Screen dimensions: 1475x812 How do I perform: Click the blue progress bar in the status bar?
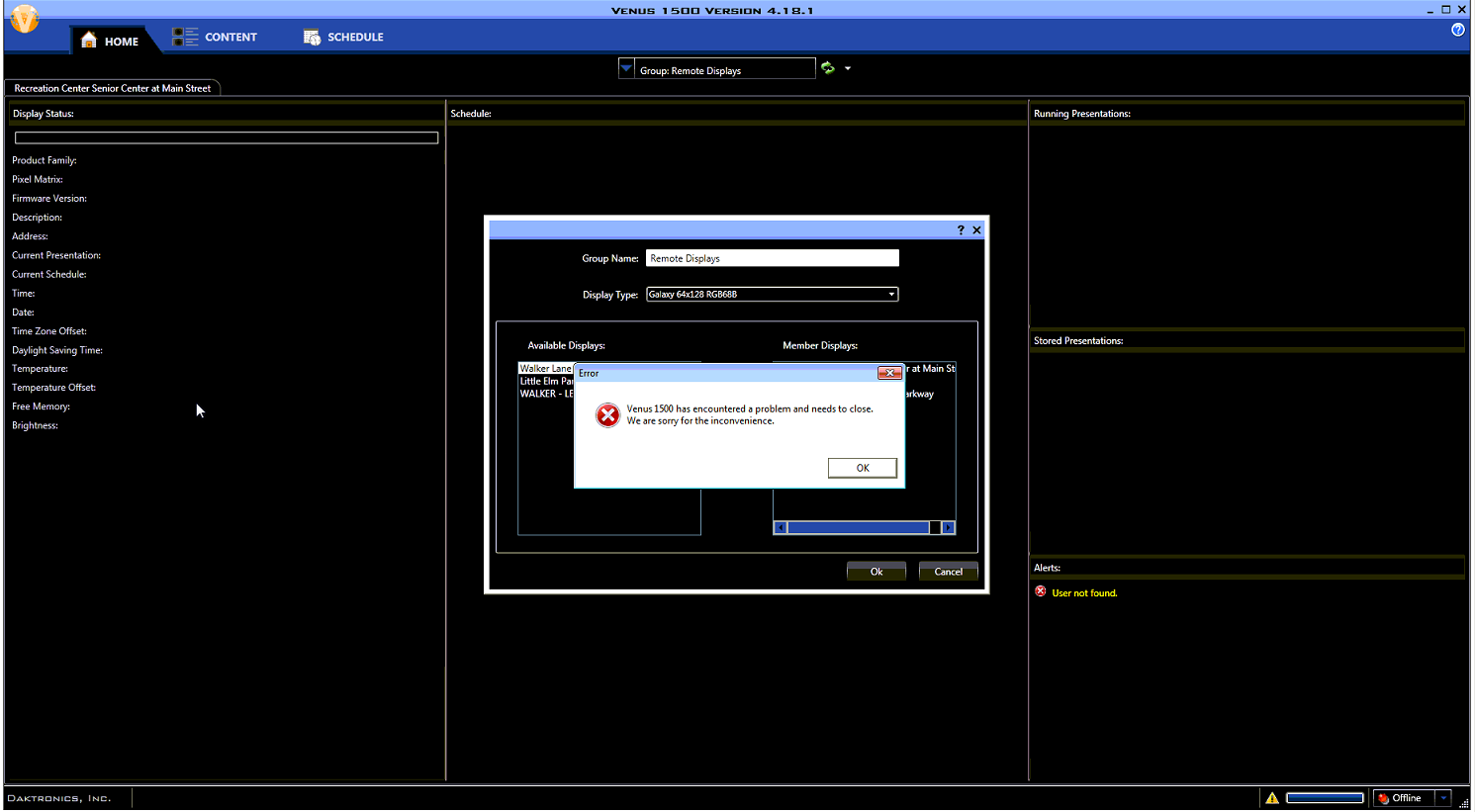pyautogui.click(x=1325, y=797)
